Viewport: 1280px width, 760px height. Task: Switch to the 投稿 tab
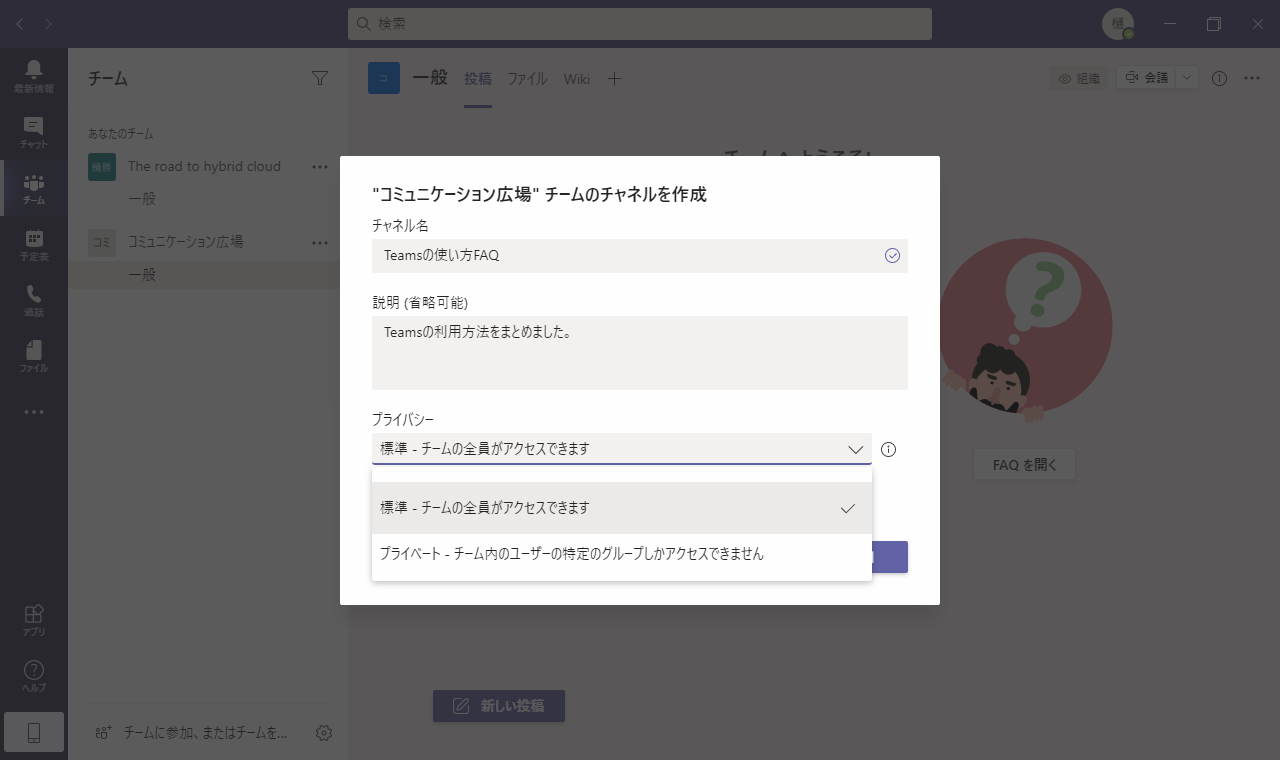click(x=478, y=78)
